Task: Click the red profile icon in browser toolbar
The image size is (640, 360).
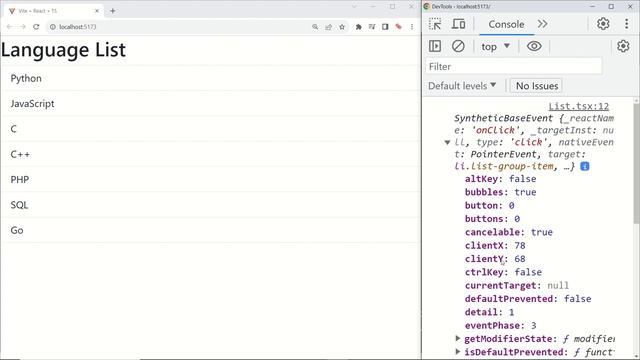Action: [398, 27]
